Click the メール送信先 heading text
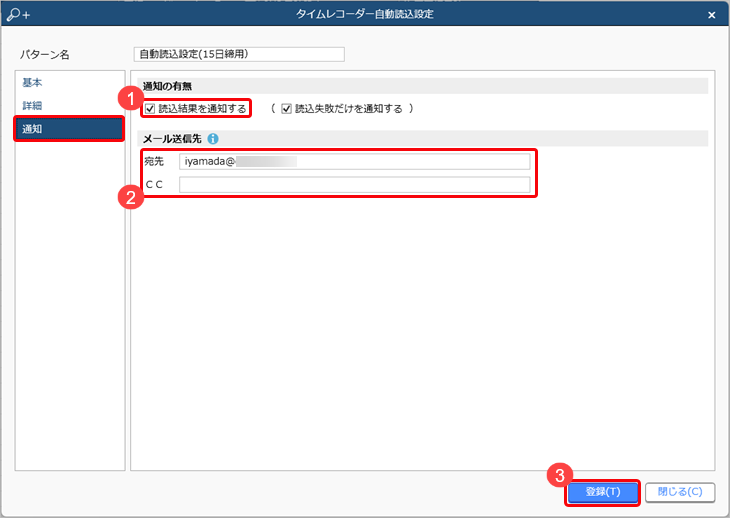This screenshot has width=730, height=518. [172, 139]
